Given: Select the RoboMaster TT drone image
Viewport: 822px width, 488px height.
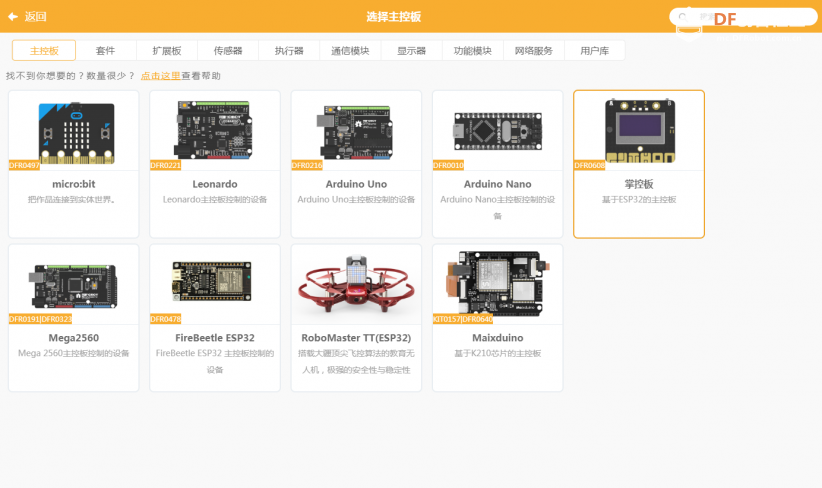Looking at the screenshot, I should point(356,284).
